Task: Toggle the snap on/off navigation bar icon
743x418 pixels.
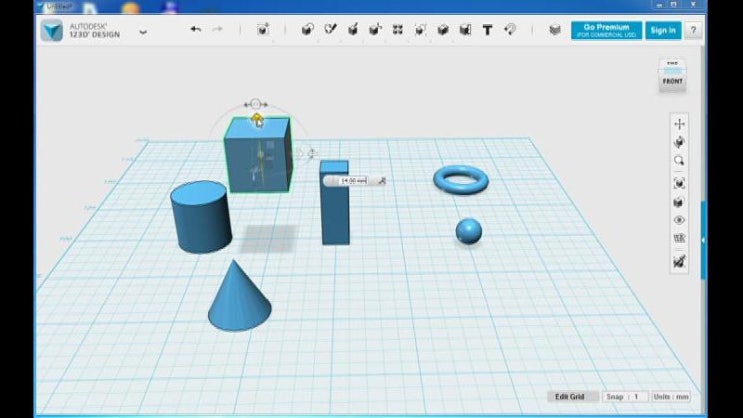Action: [679, 261]
